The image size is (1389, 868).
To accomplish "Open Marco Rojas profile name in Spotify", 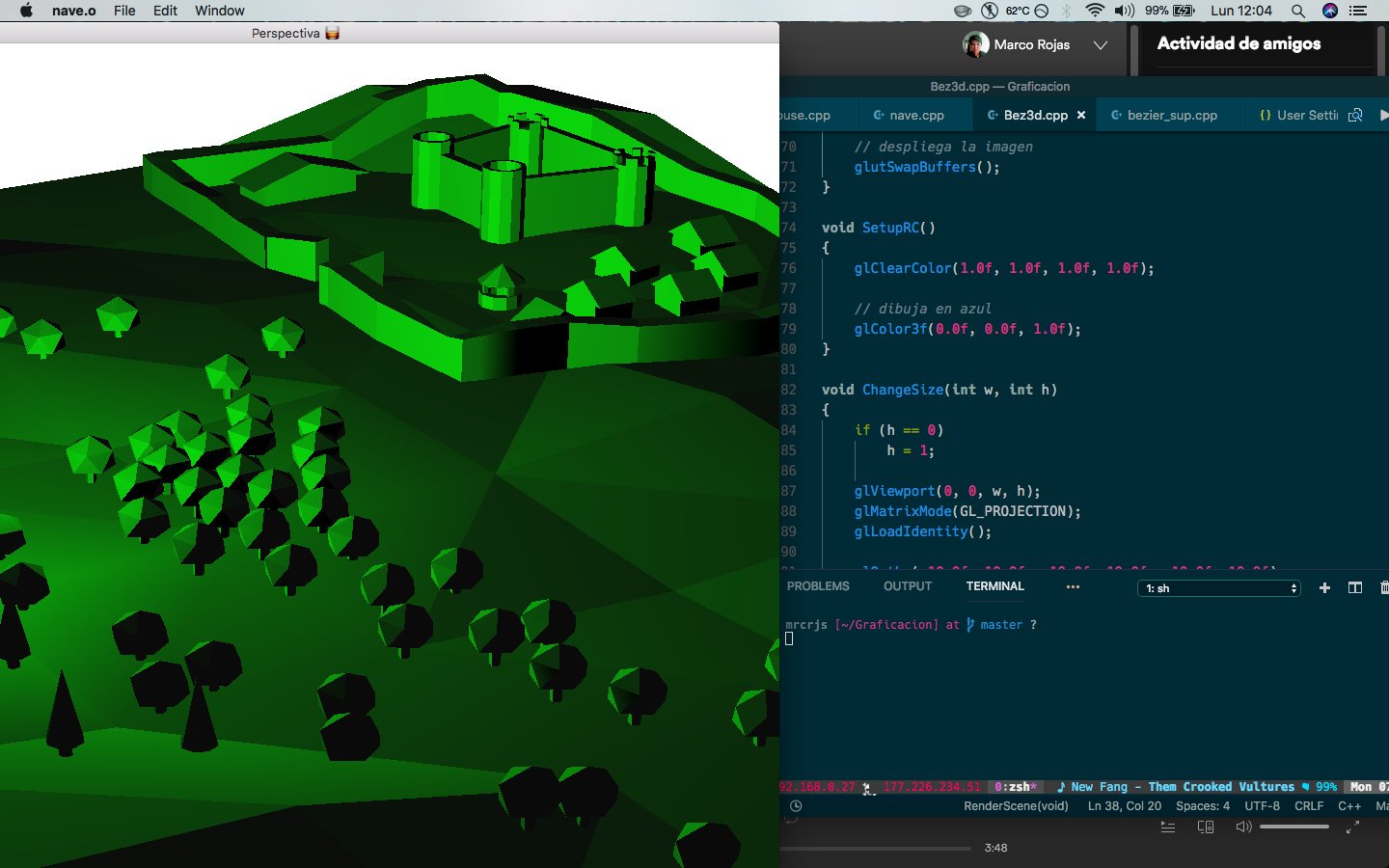I will tap(1031, 44).
